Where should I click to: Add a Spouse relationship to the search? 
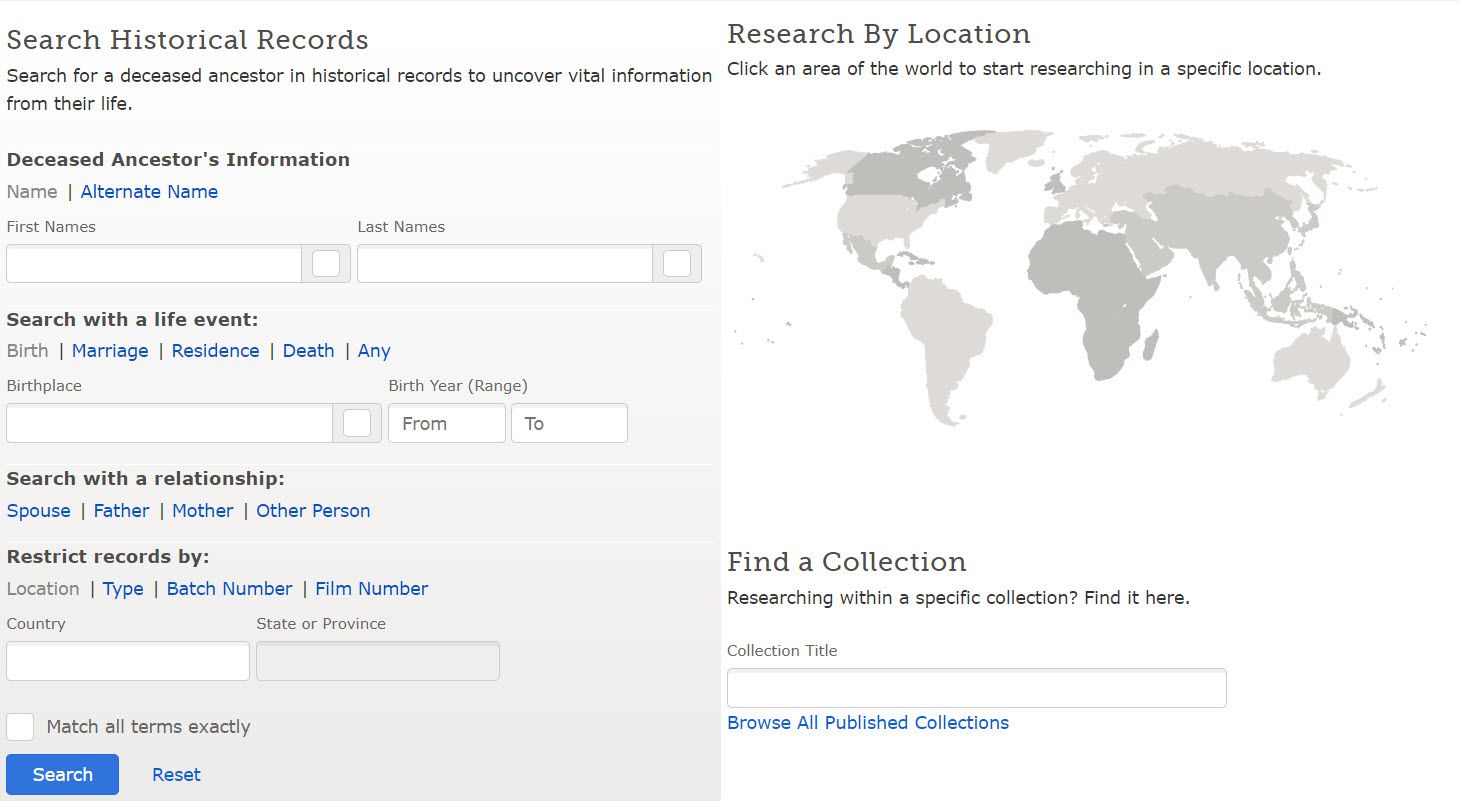[38, 510]
